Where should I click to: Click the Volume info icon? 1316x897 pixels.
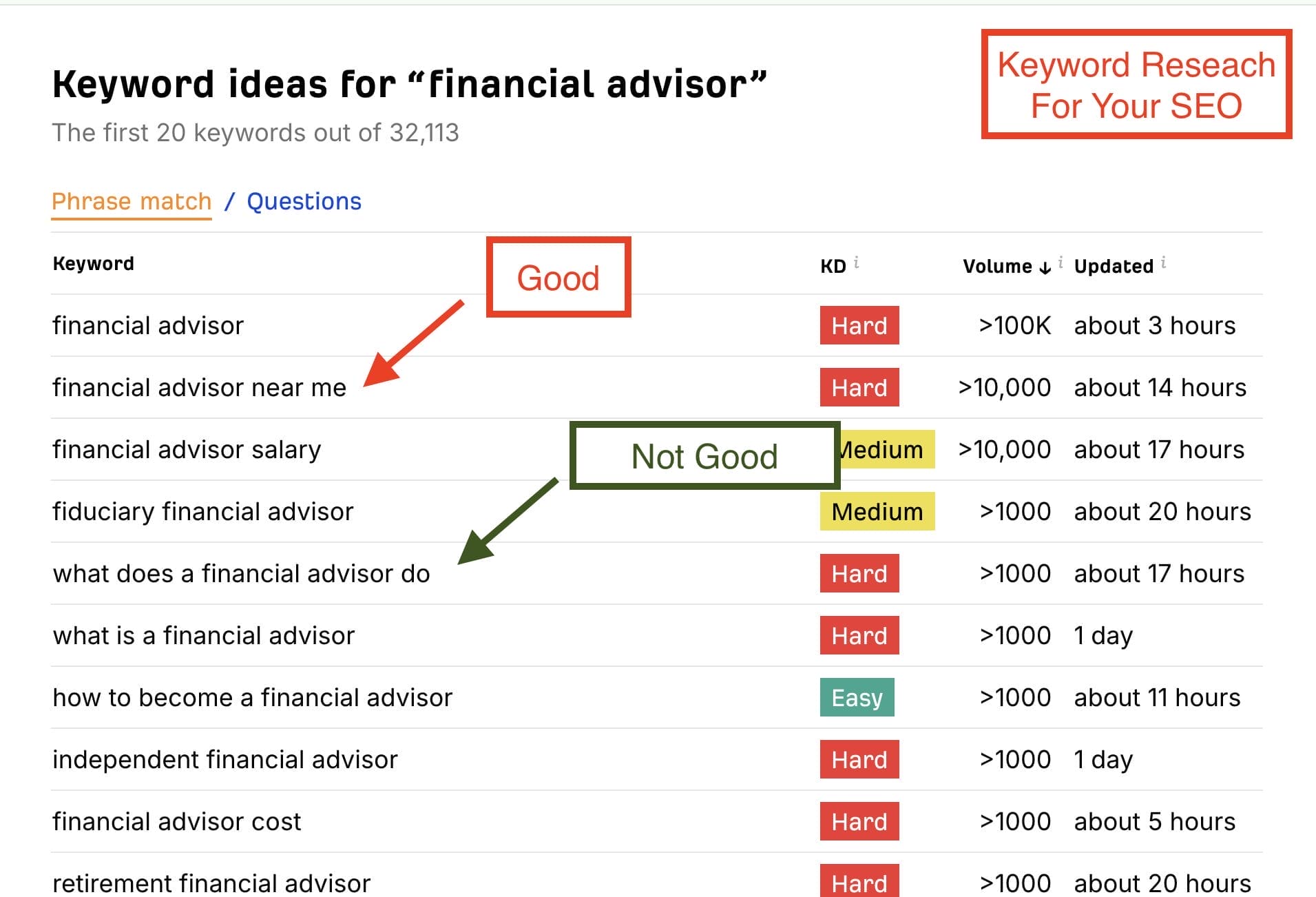pyautogui.click(x=1061, y=262)
